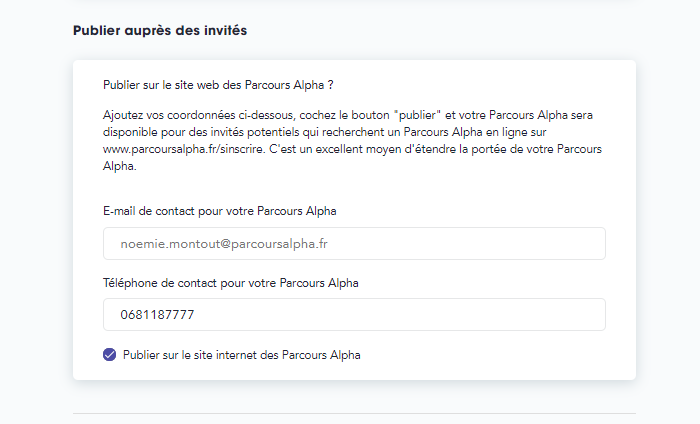Click the www.parcoursalpha.fr/sinscrire URL text
This screenshot has width=700, height=424.
[184, 149]
